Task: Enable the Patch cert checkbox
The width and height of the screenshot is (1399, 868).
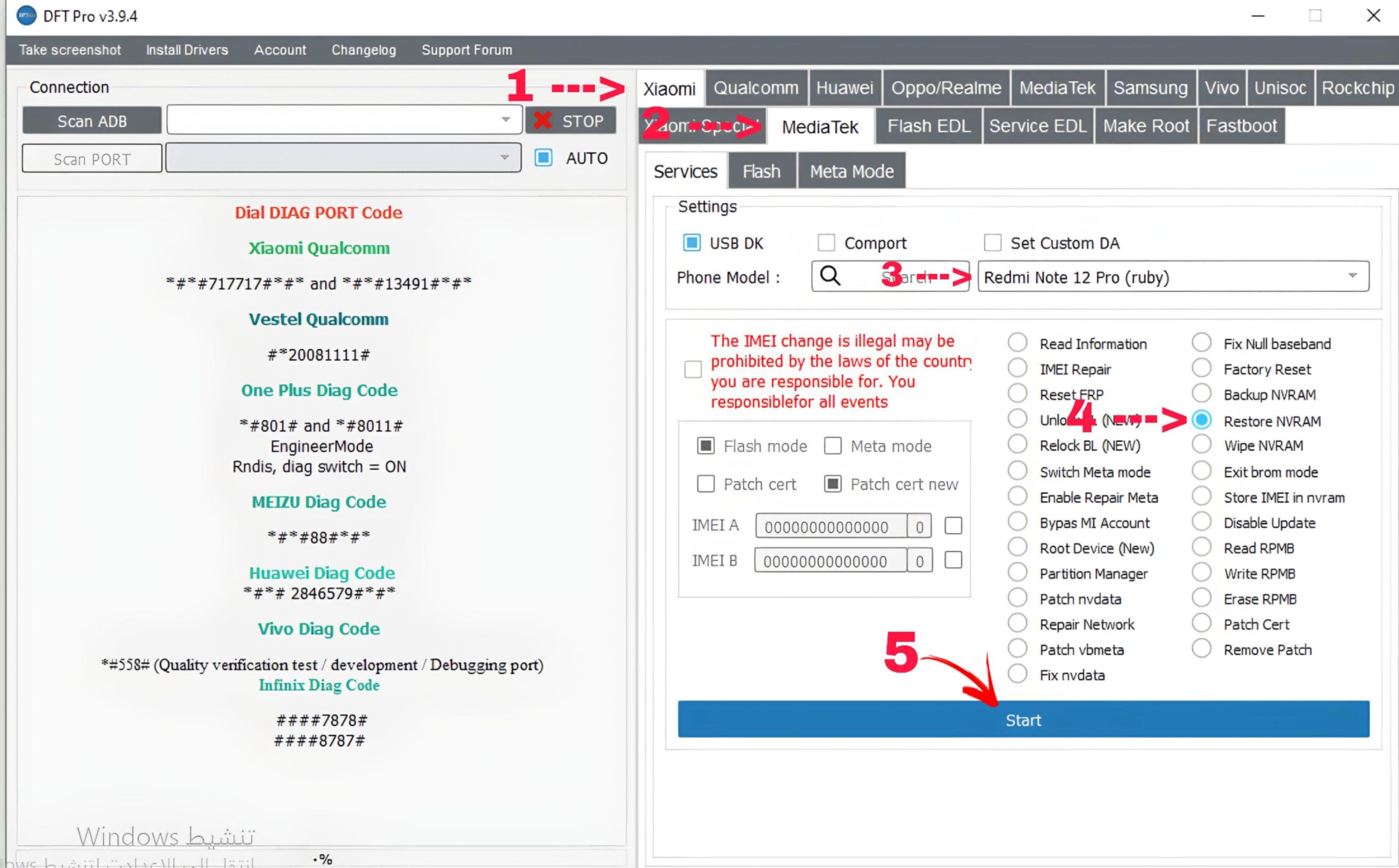Action: pos(706,484)
